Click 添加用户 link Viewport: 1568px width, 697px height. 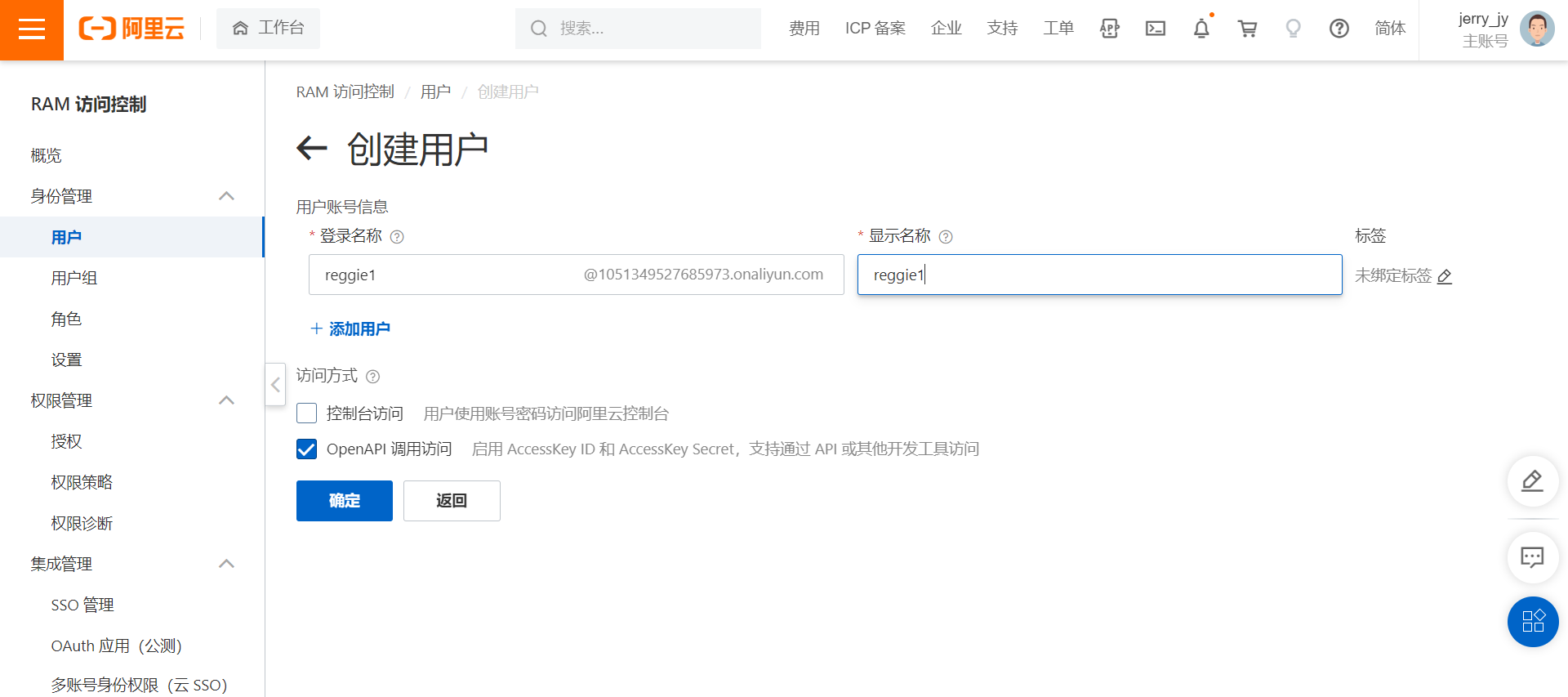(350, 329)
